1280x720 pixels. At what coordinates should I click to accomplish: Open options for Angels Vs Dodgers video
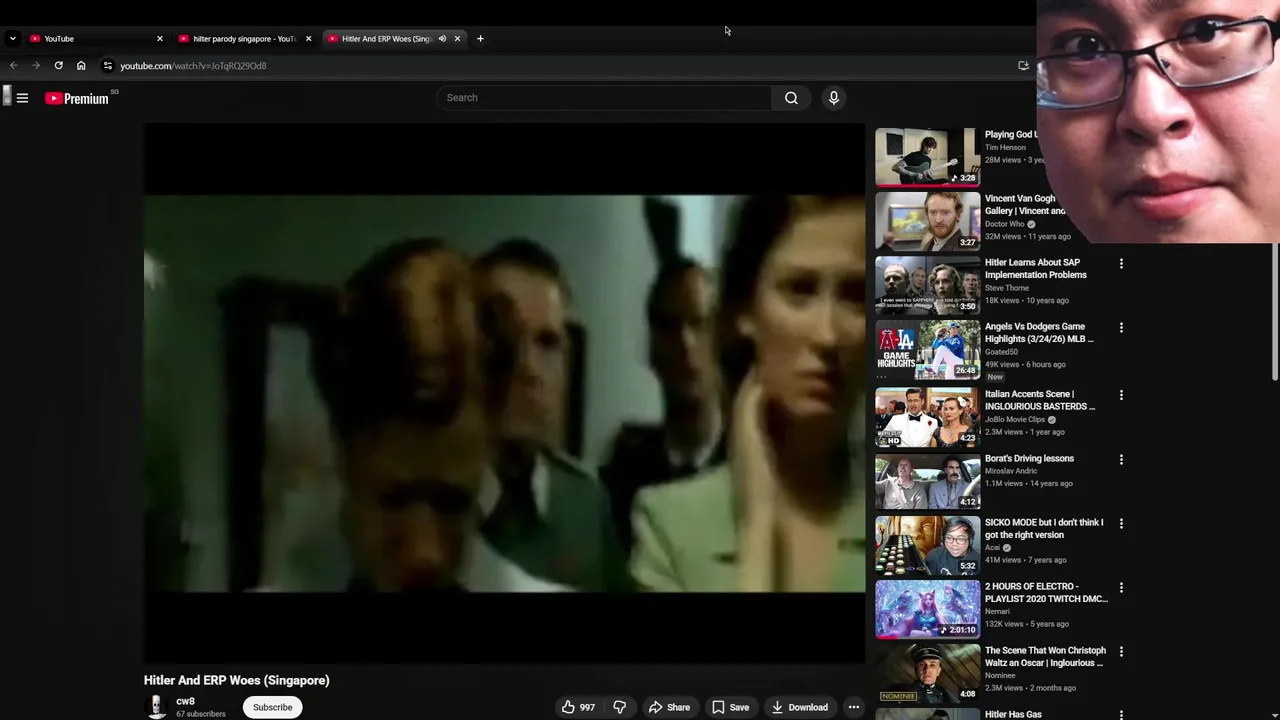click(1121, 328)
